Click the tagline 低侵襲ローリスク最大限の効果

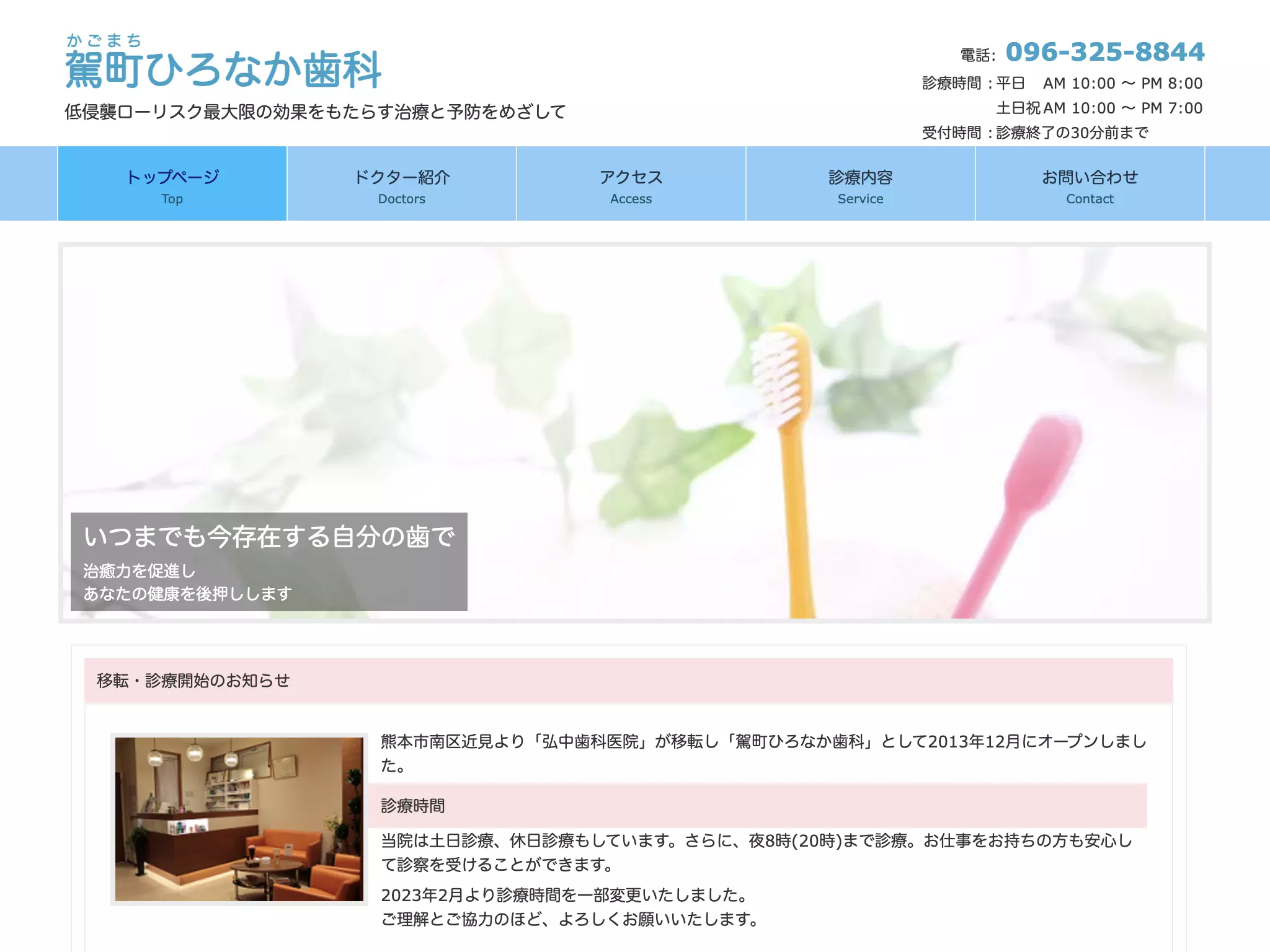316,112
